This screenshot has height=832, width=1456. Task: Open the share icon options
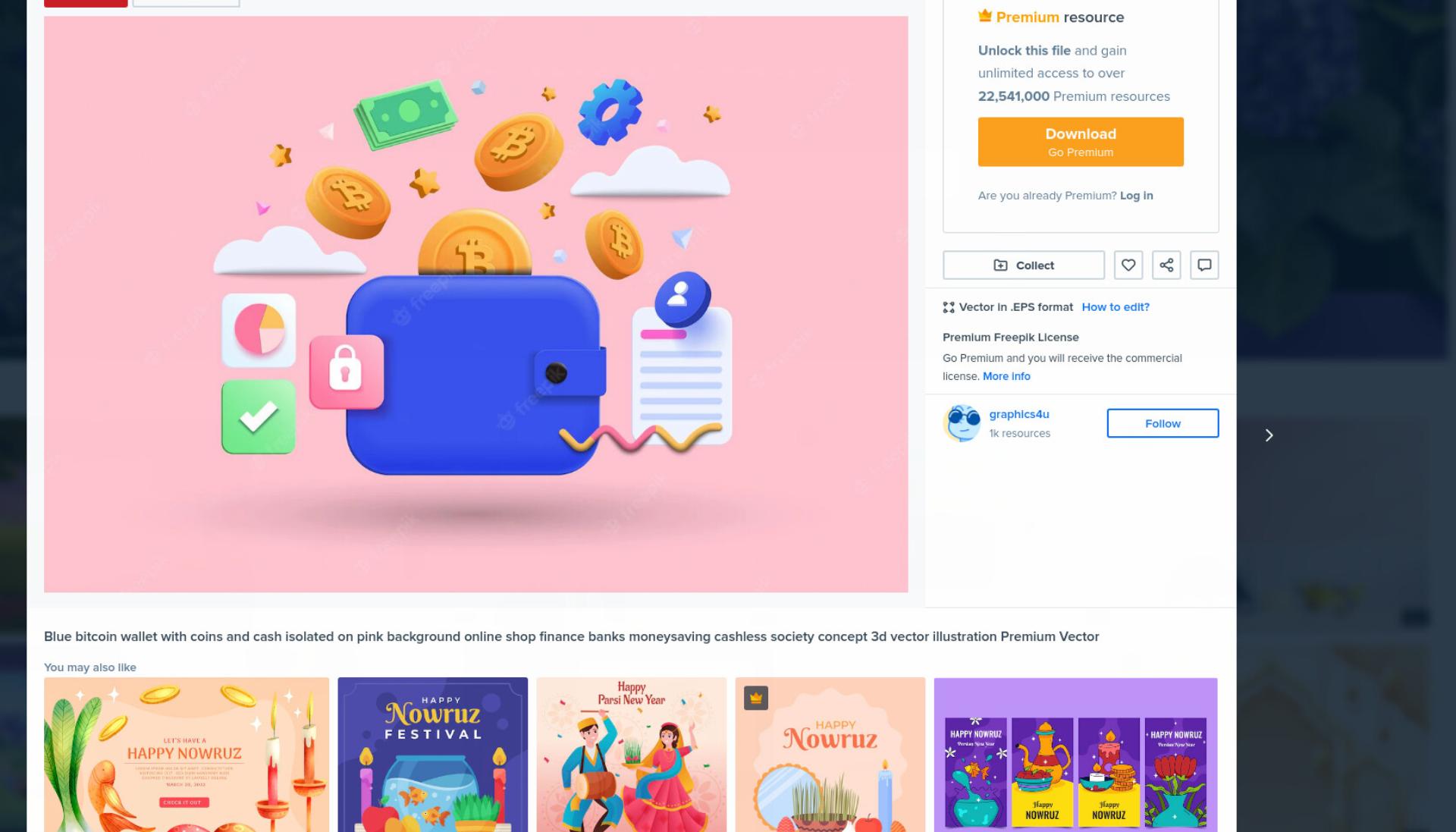tap(1166, 265)
